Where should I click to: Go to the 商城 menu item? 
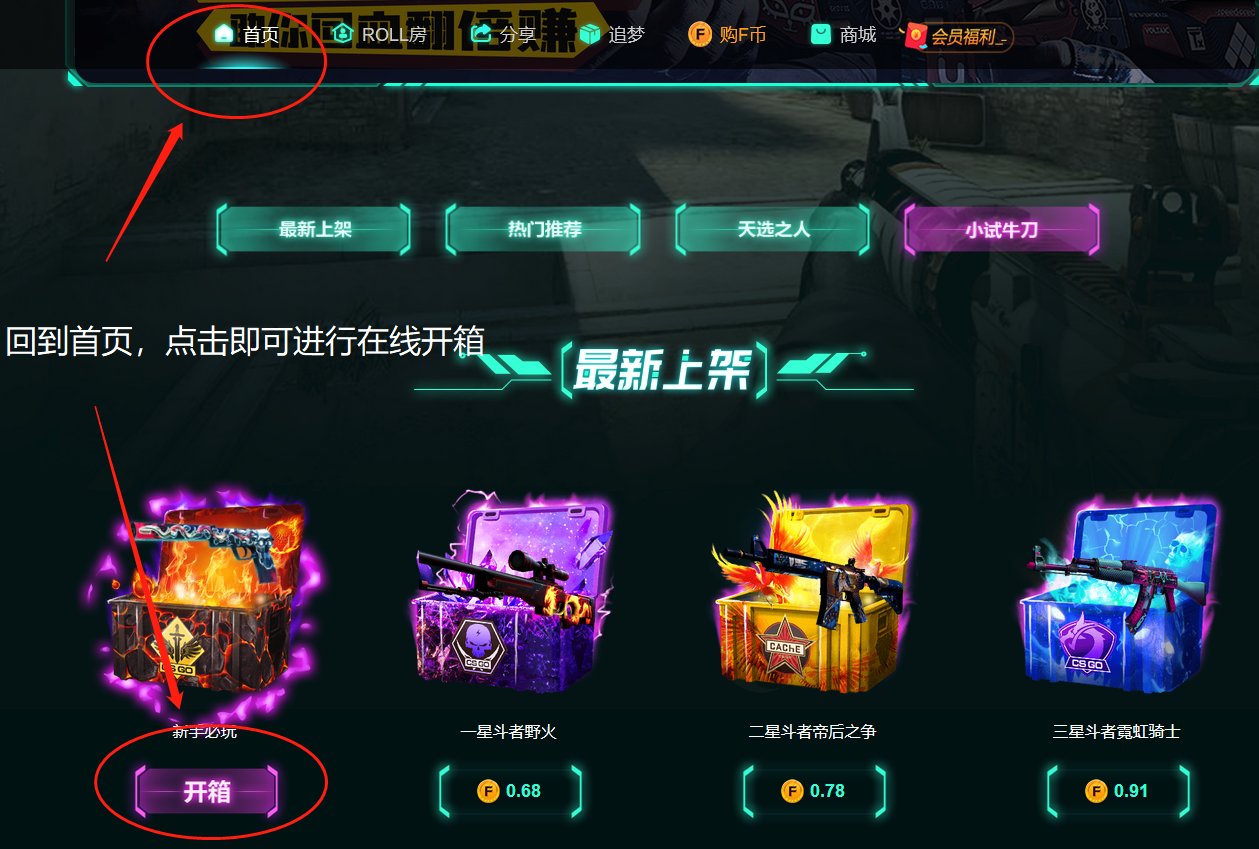844,34
